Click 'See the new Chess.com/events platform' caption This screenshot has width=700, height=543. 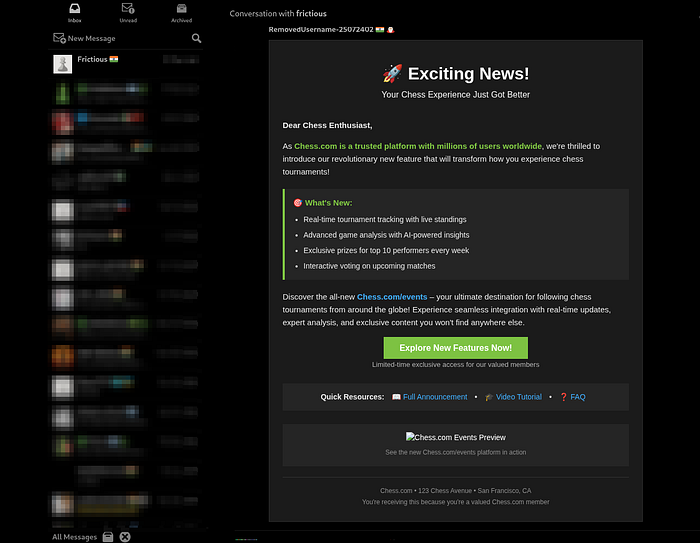(455, 452)
